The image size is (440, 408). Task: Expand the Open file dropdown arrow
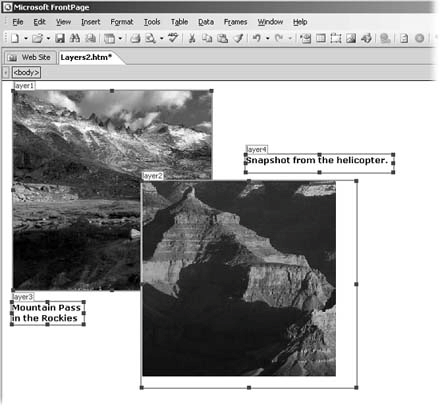48,39
